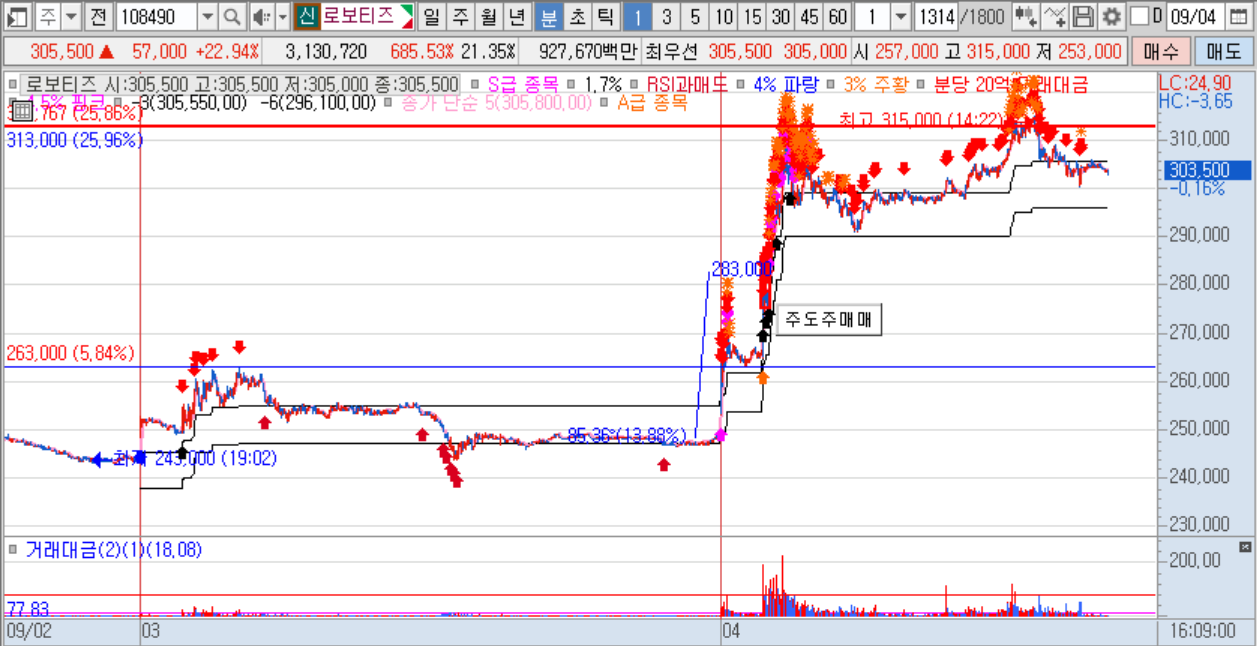
Task: Switch chart to yearly 년 period
Action: click(517, 16)
